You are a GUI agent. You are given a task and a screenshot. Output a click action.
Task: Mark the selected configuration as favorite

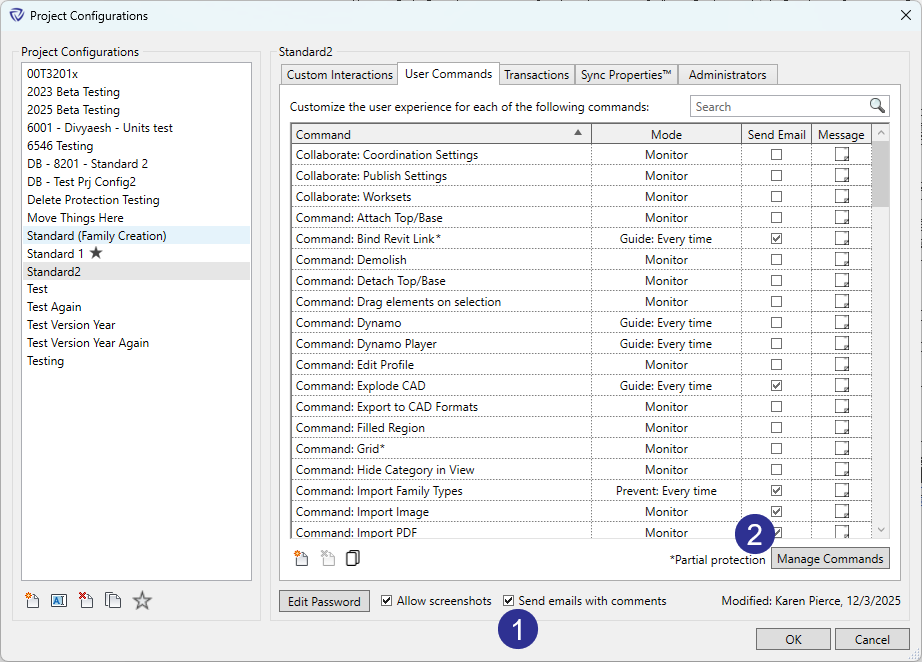(141, 600)
